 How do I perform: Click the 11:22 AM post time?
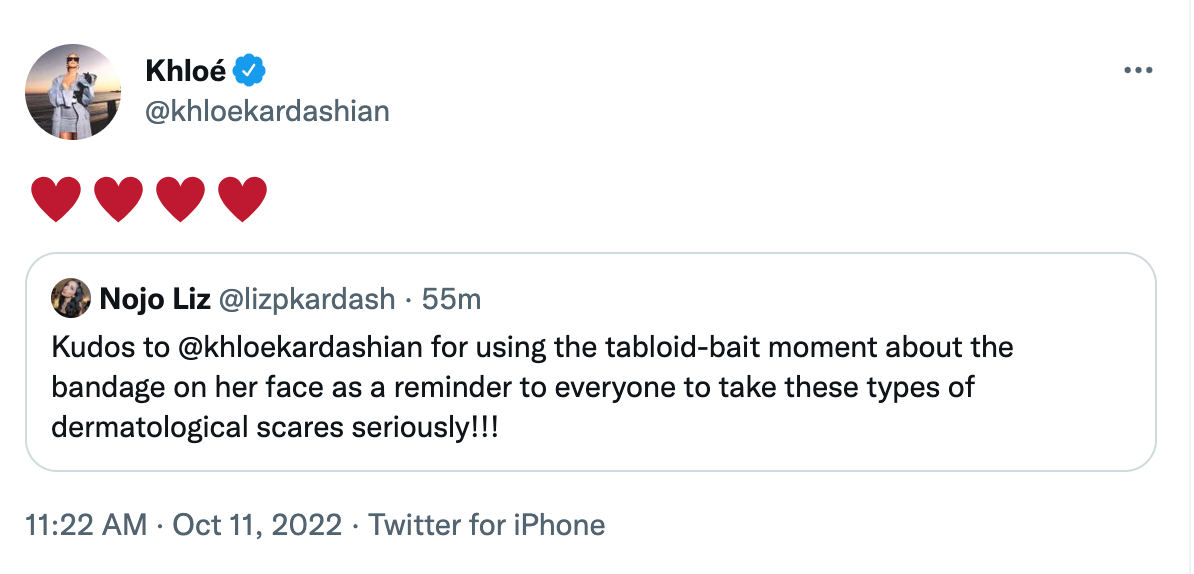pyautogui.click(x=86, y=524)
